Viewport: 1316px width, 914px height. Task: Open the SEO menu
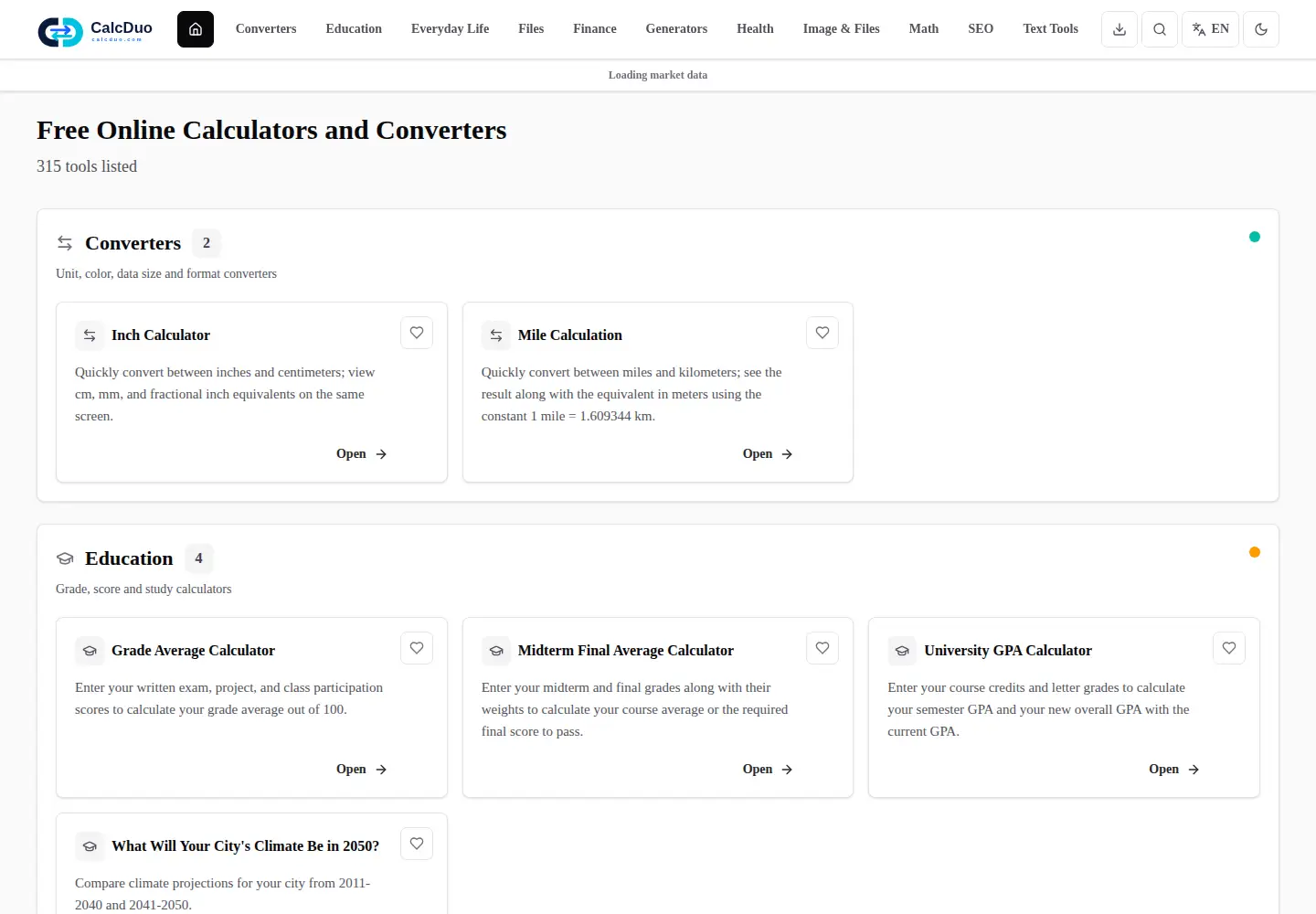[981, 29]
